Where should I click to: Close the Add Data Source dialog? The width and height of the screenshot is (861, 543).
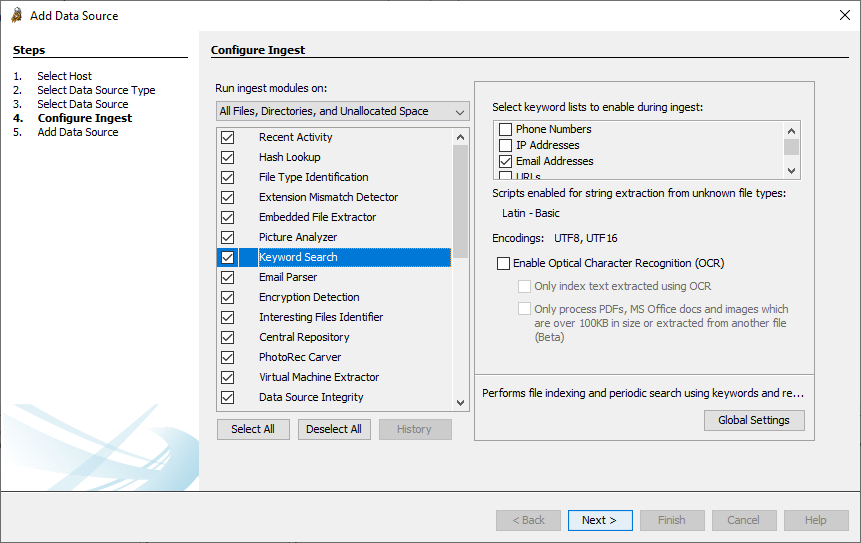click(845, 15)
